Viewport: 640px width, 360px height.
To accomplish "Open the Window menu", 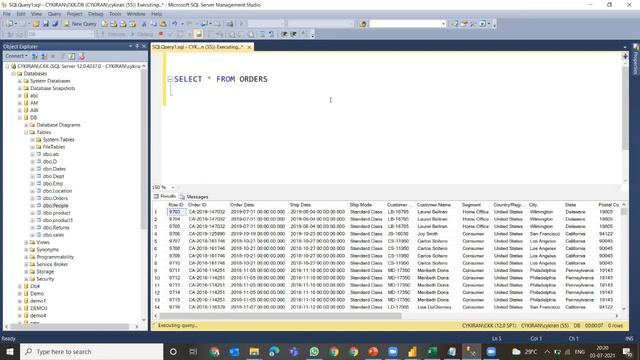I will (x=136, y=14).
